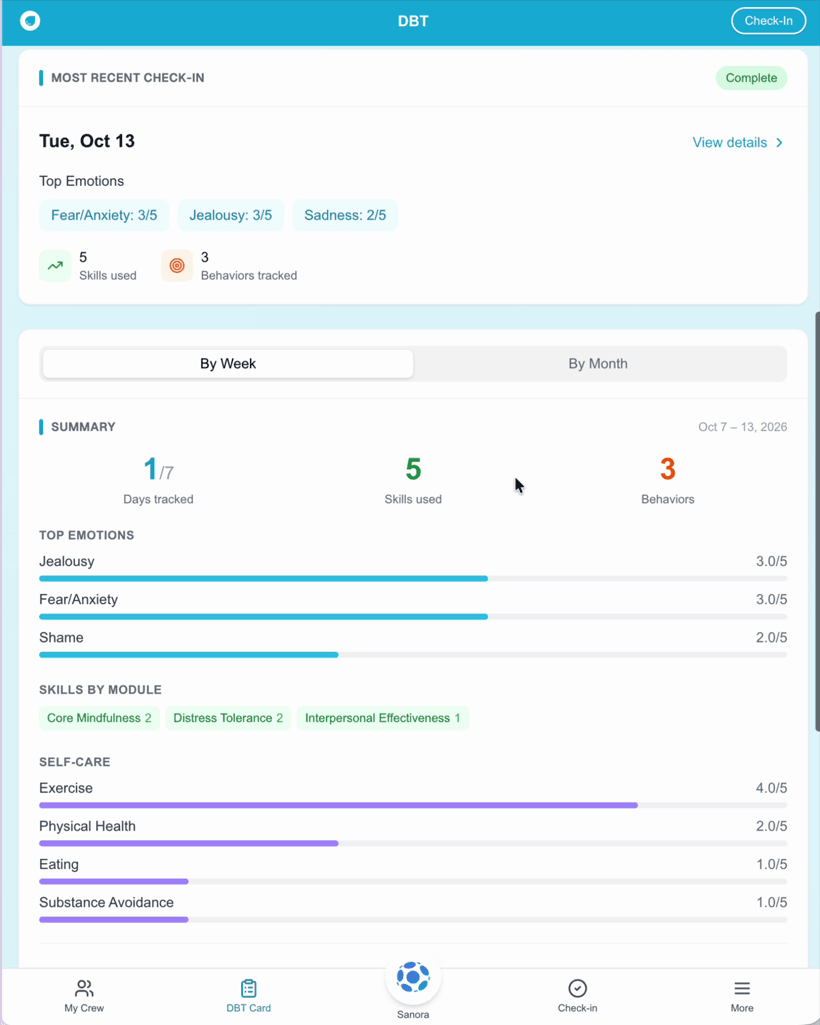Screen dimensions: 820x1025
Task: Click the Jealousy progress bar
Action: coord(413,579)
